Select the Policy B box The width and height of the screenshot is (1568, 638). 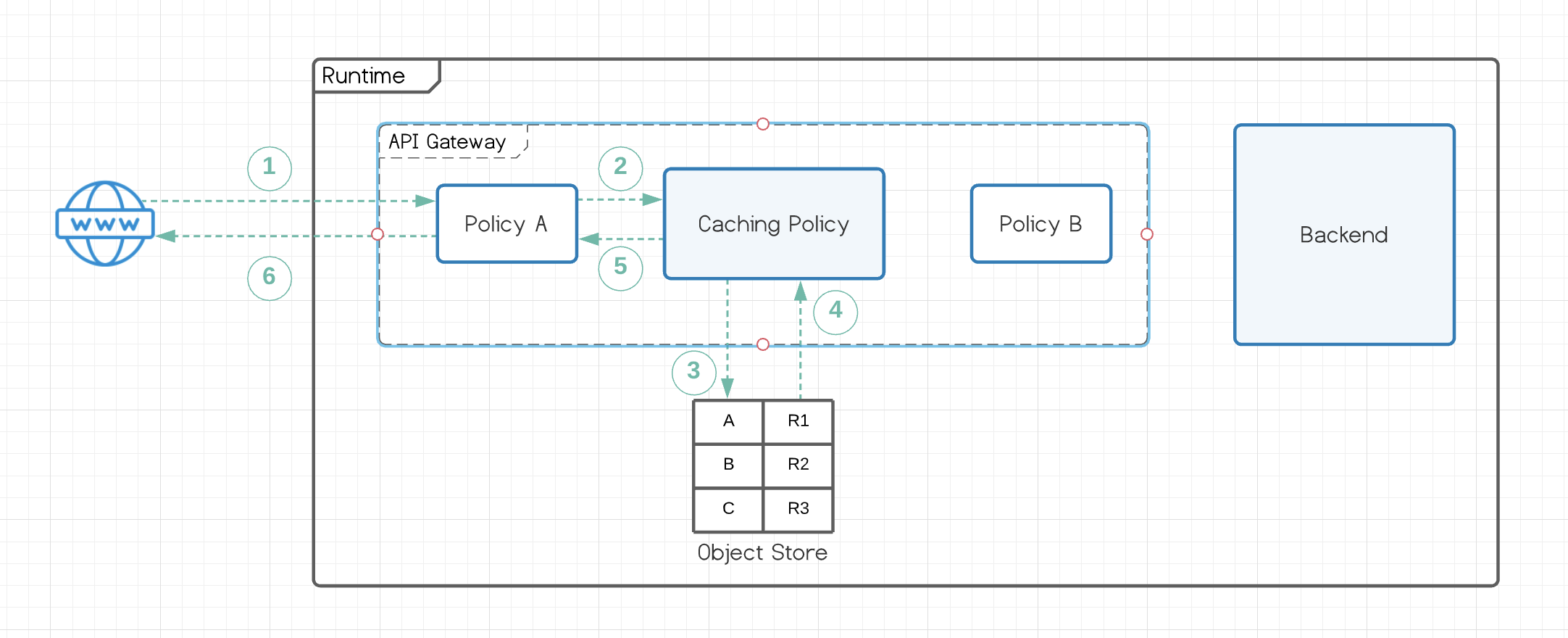pos(1041,224)
